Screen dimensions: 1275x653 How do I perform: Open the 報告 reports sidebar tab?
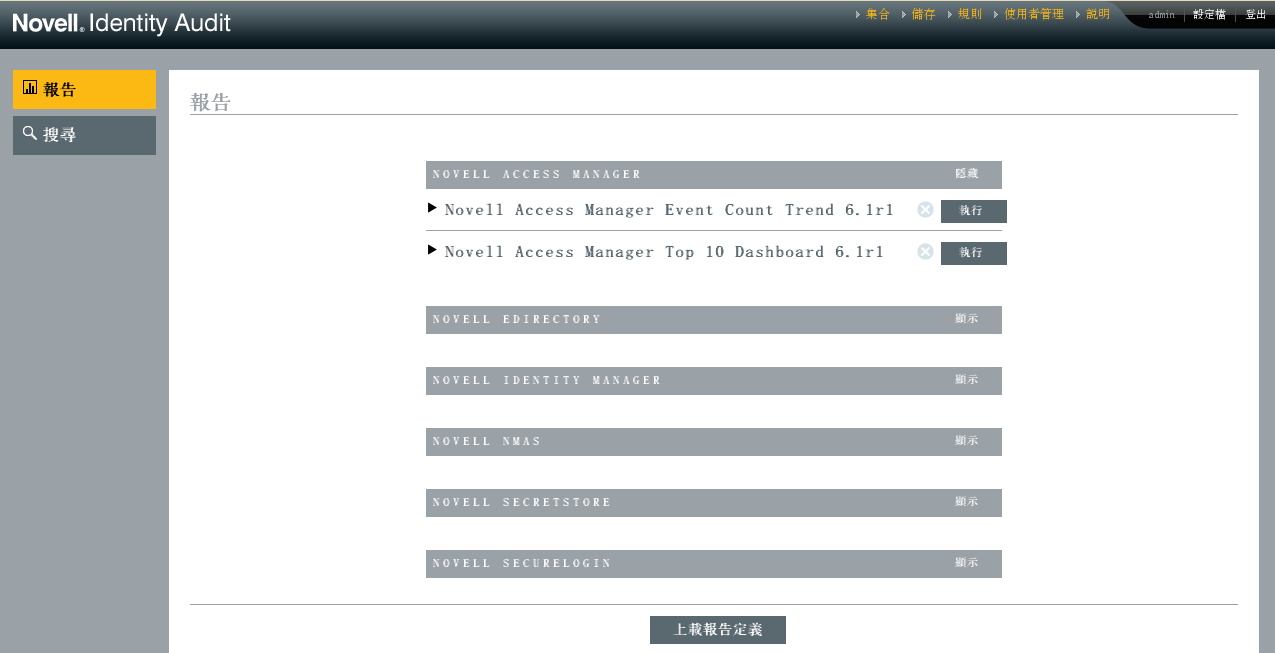(84, 89)
